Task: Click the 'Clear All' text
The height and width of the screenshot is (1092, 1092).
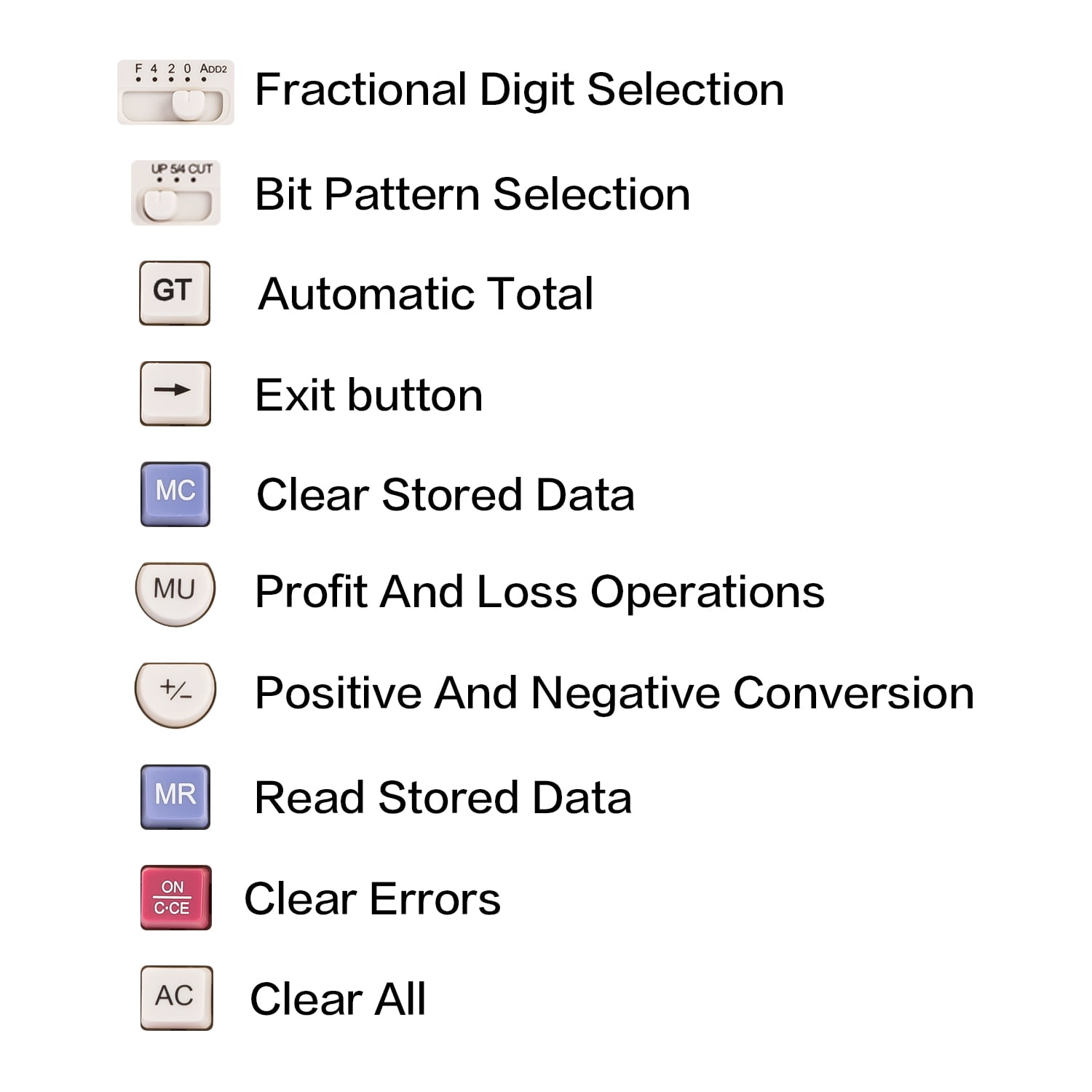Action: coord(338,999)
